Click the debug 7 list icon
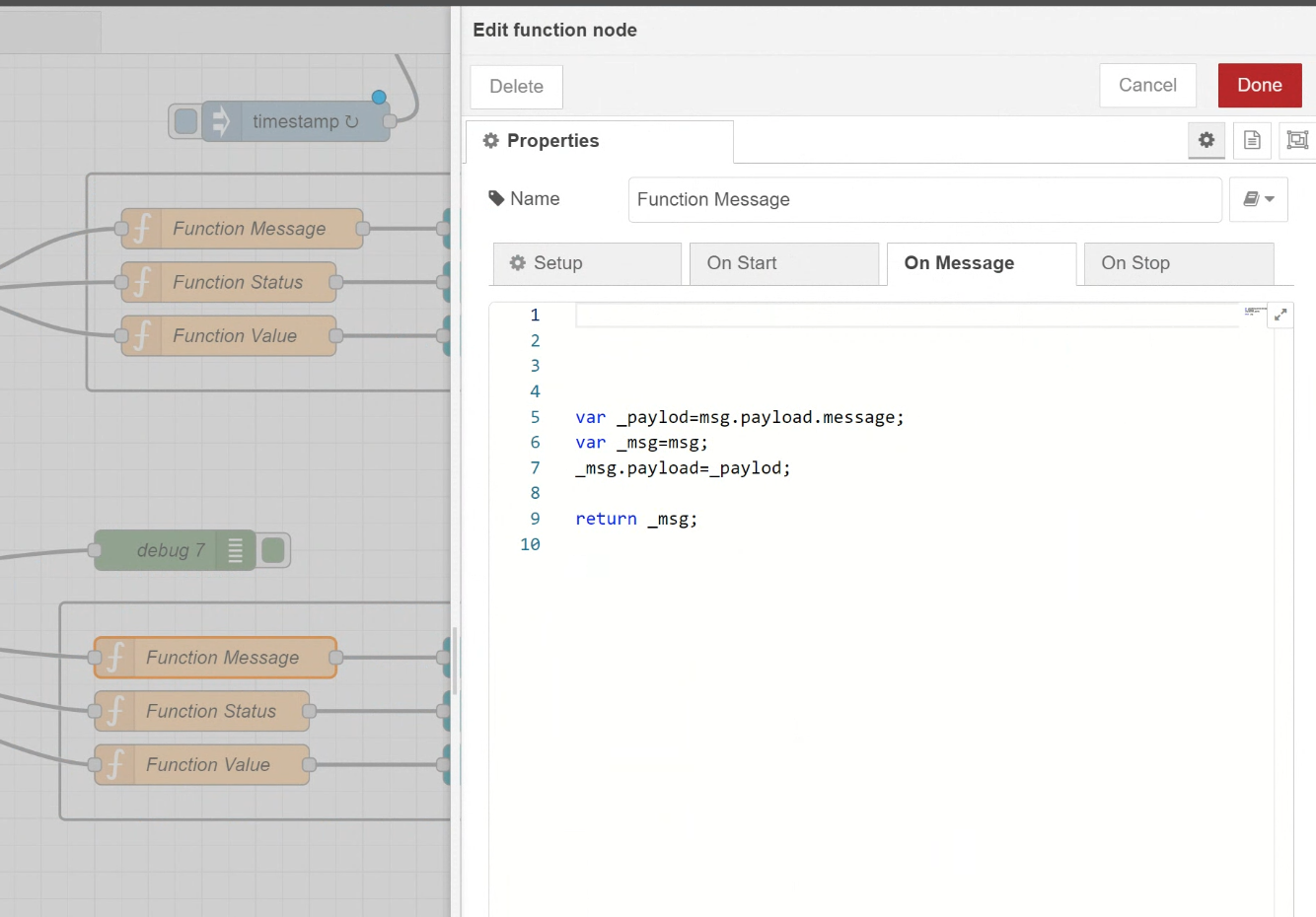This screenshot has width=1316, height=917. click(235, 550)
